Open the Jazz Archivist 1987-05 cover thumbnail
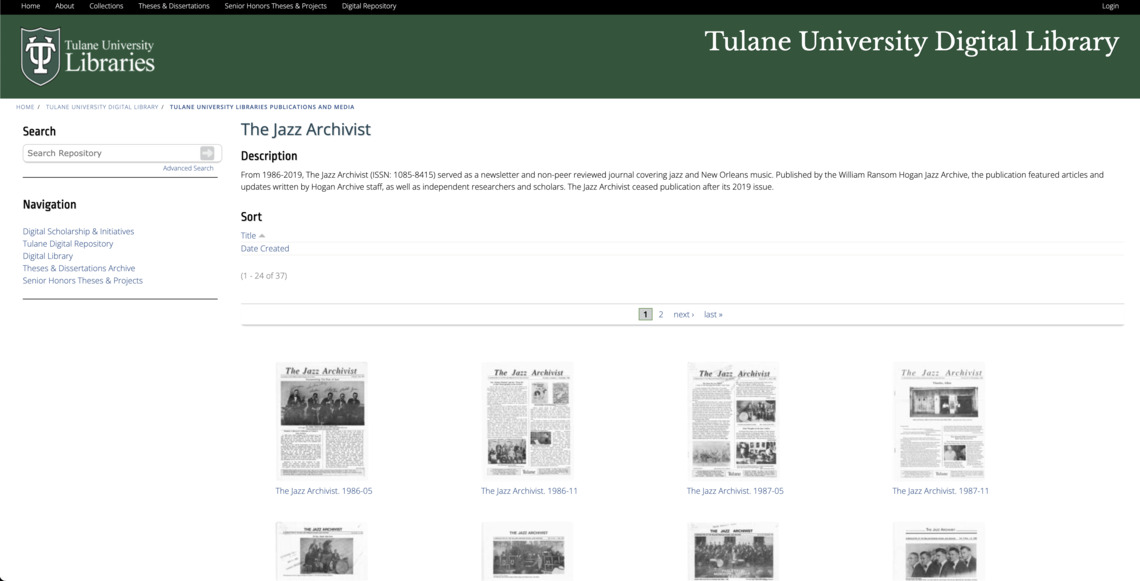 tap(733, 421)
